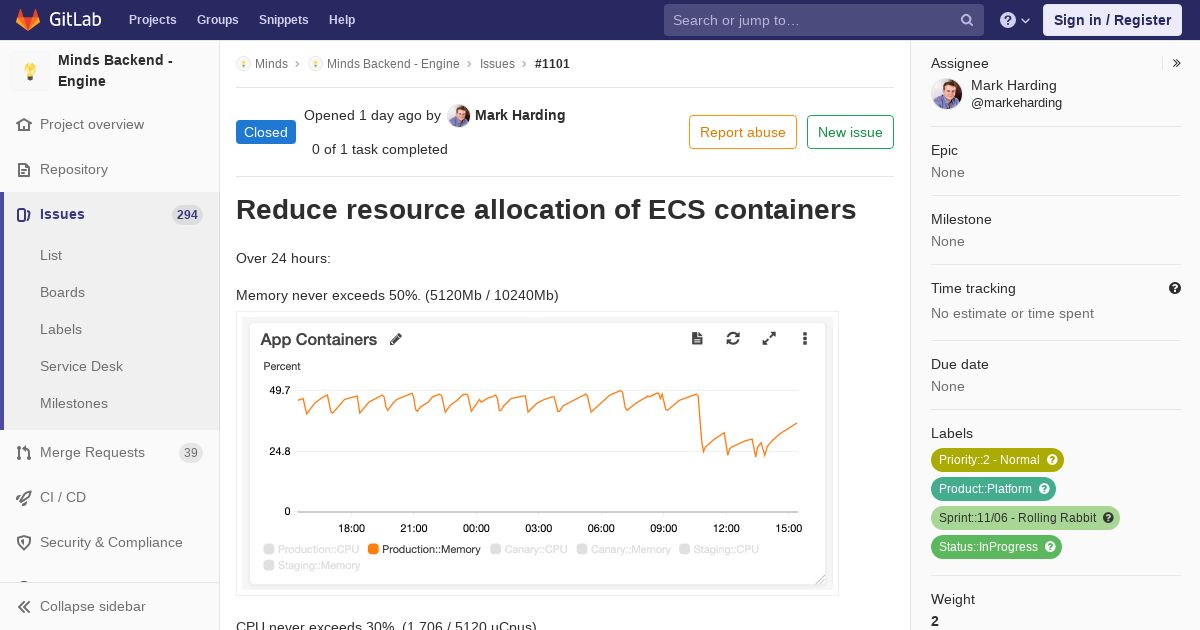Viewport: 1200px width, 630px height.
Task: Open the Issues breadcrumb link
Action: coord(497,64)
